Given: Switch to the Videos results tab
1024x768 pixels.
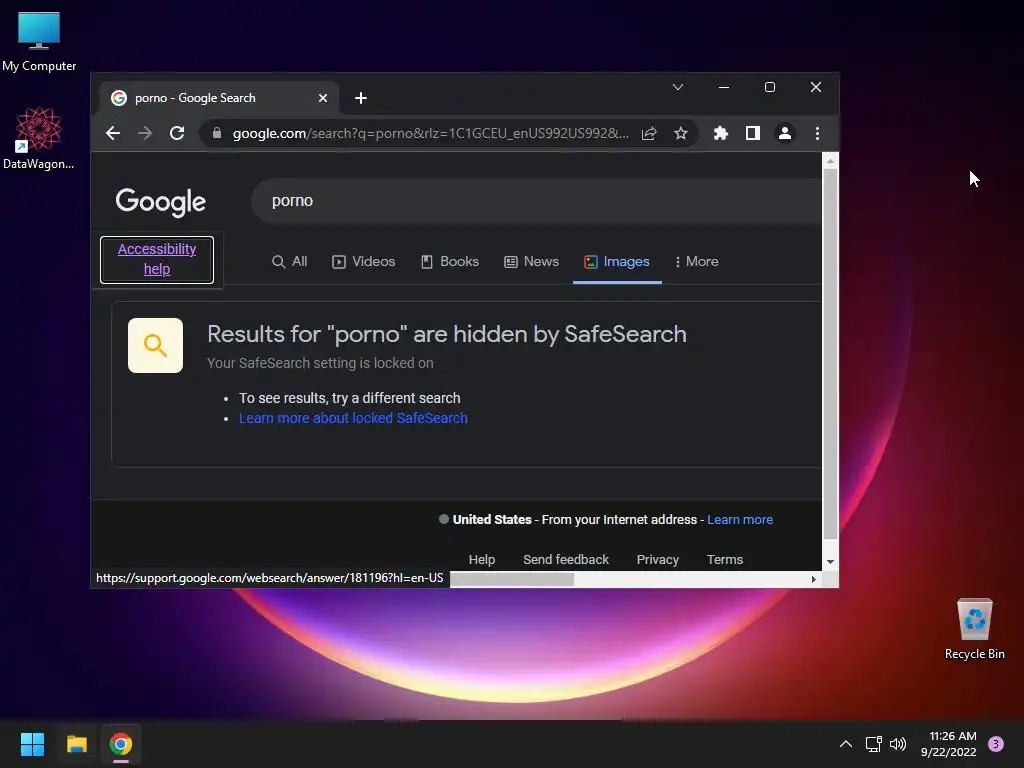Looking at the screenshot, I should pyautogui.click(x=363, y=261).
